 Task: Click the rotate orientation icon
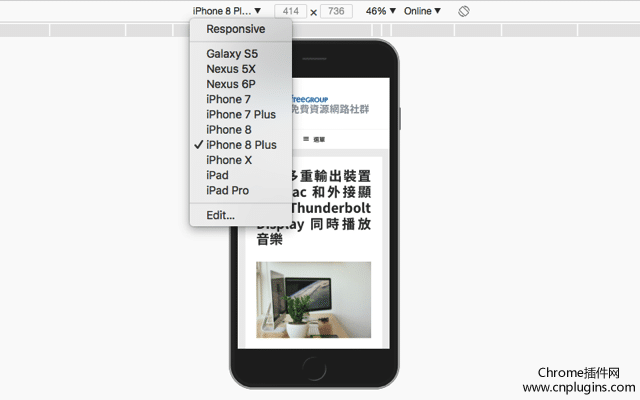[x=464, y=11]
